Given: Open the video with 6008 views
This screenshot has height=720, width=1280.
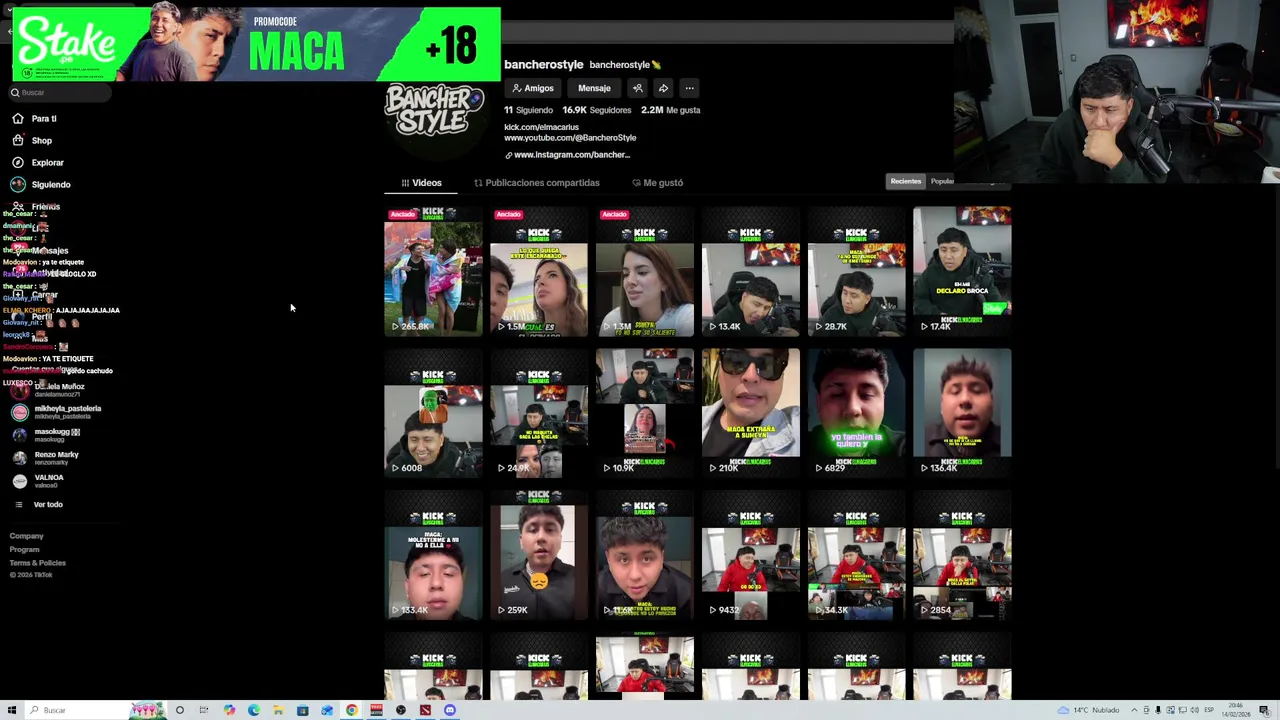Looking at the screenshot, I should click(433, 413).
